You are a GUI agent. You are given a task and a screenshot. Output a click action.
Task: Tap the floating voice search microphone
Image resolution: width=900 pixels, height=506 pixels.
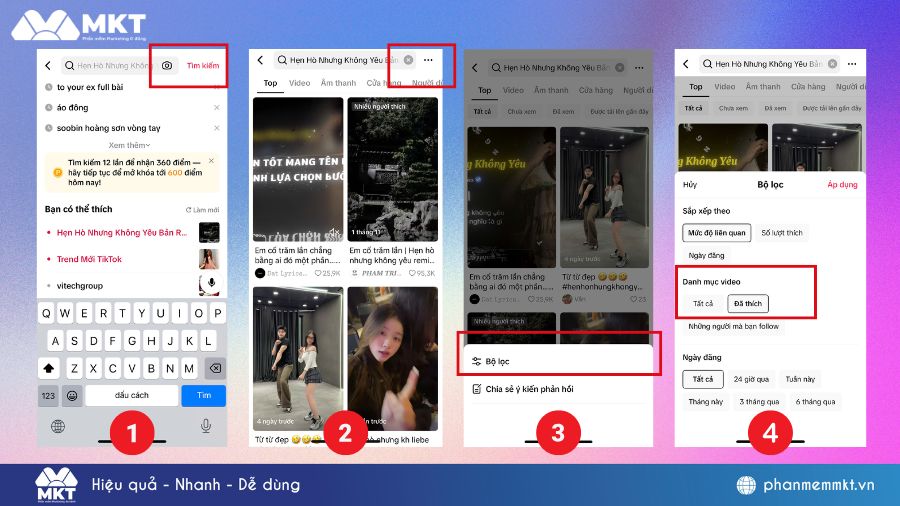[211, 283]
